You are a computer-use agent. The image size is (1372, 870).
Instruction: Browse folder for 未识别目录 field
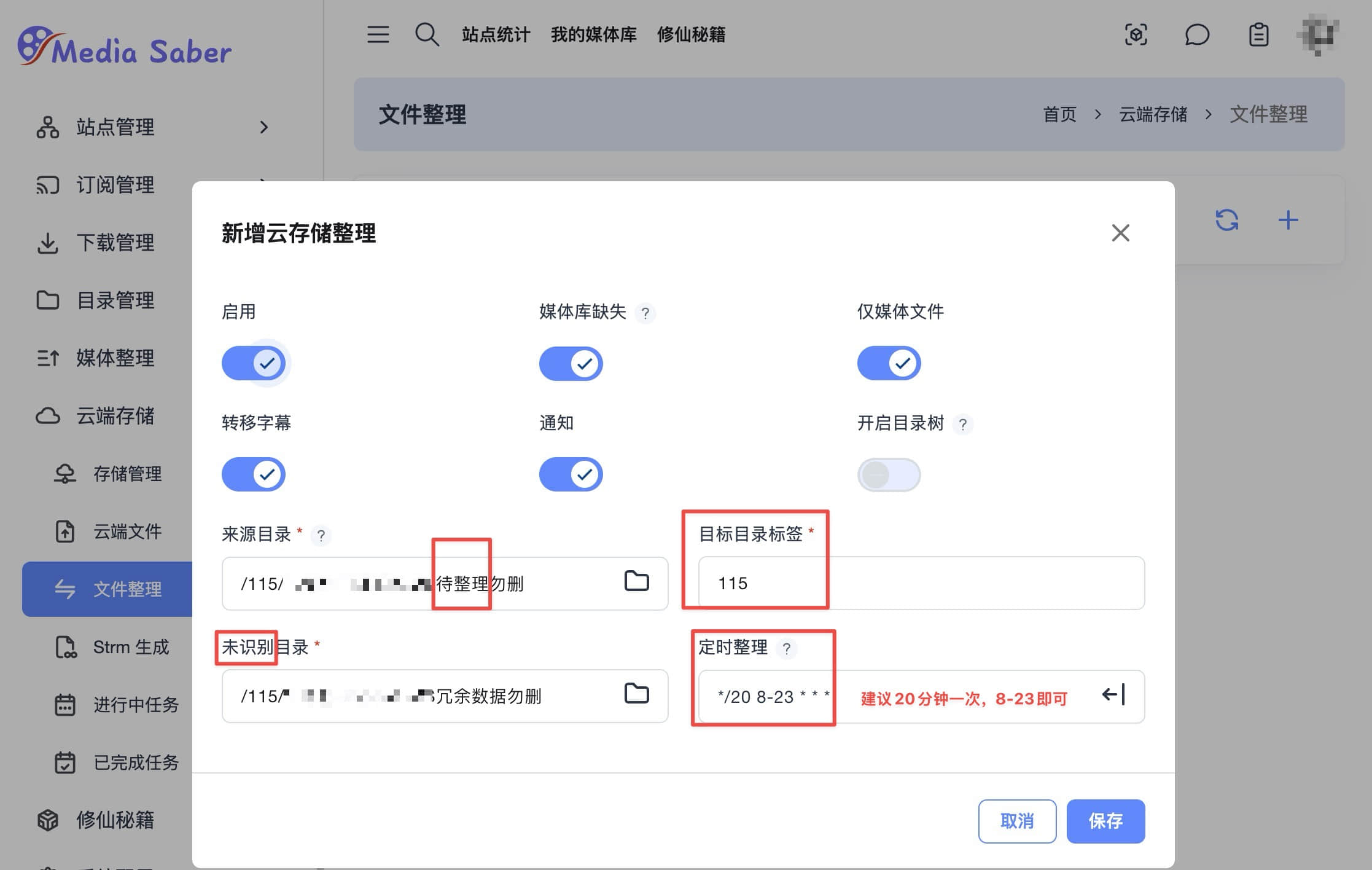pyautogui.click(x=636, y=694)
